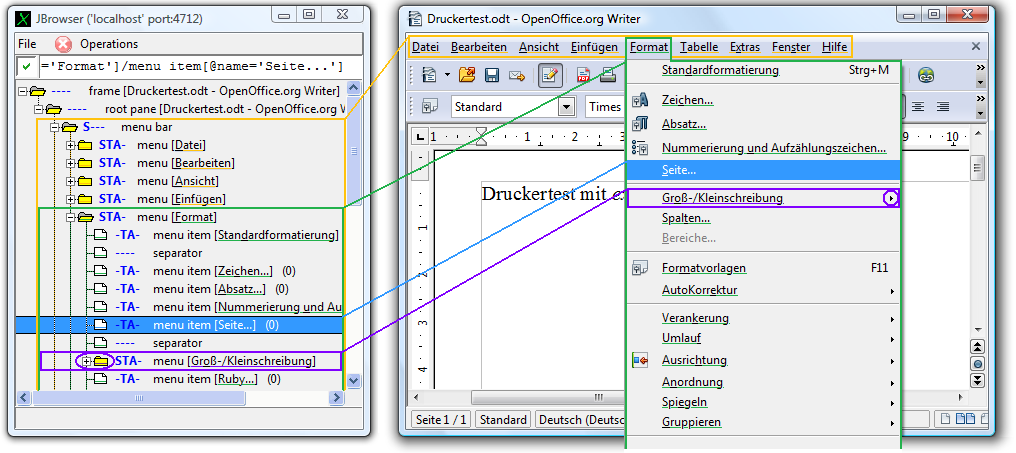Click the New document icon in toolbar
Image resolution: width=1016 pixels, height=453 pixels.
coord(430,75)
